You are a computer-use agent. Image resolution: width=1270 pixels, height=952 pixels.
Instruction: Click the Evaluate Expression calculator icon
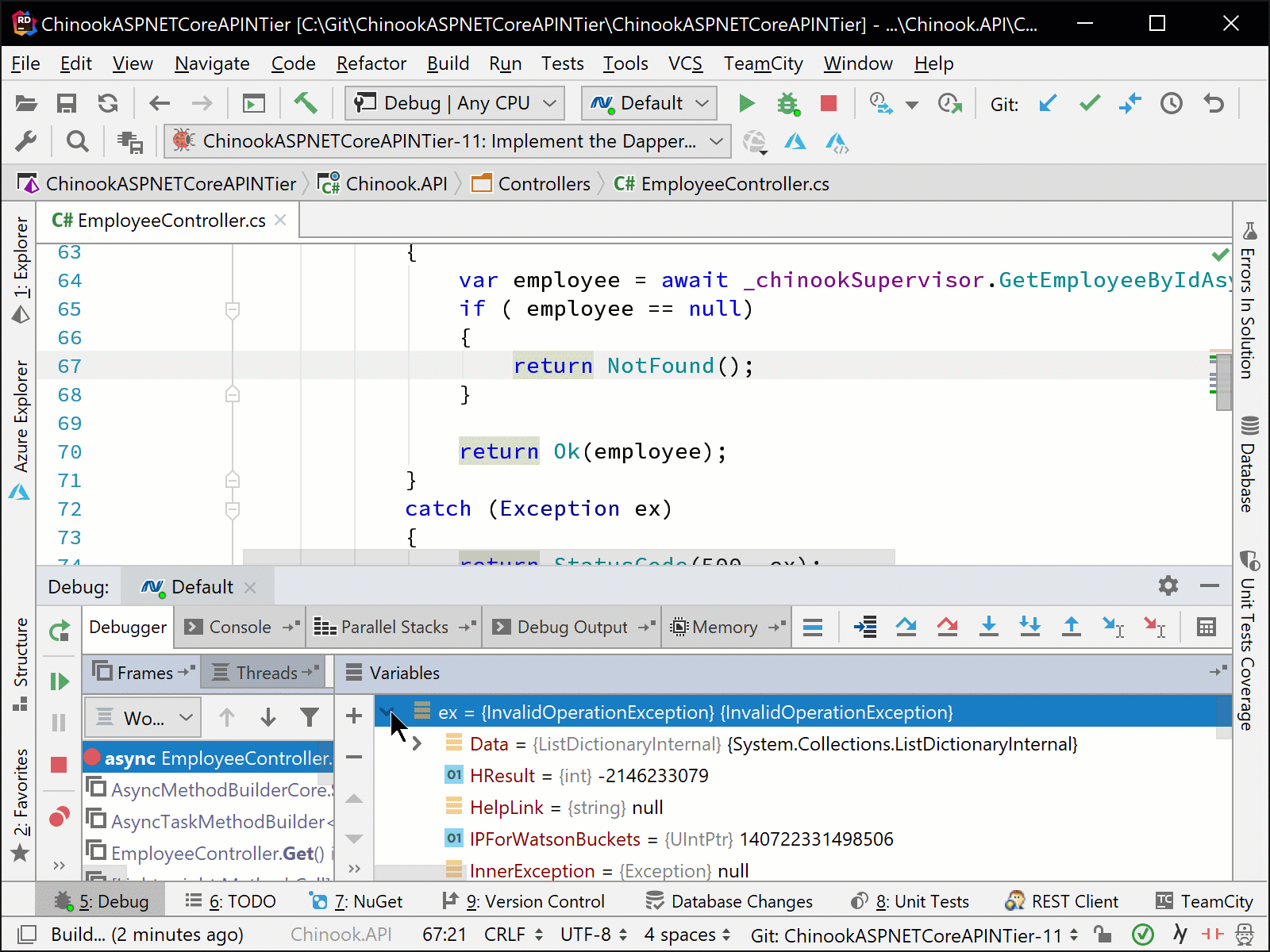pyautogui.click(x=1206, y=627)
